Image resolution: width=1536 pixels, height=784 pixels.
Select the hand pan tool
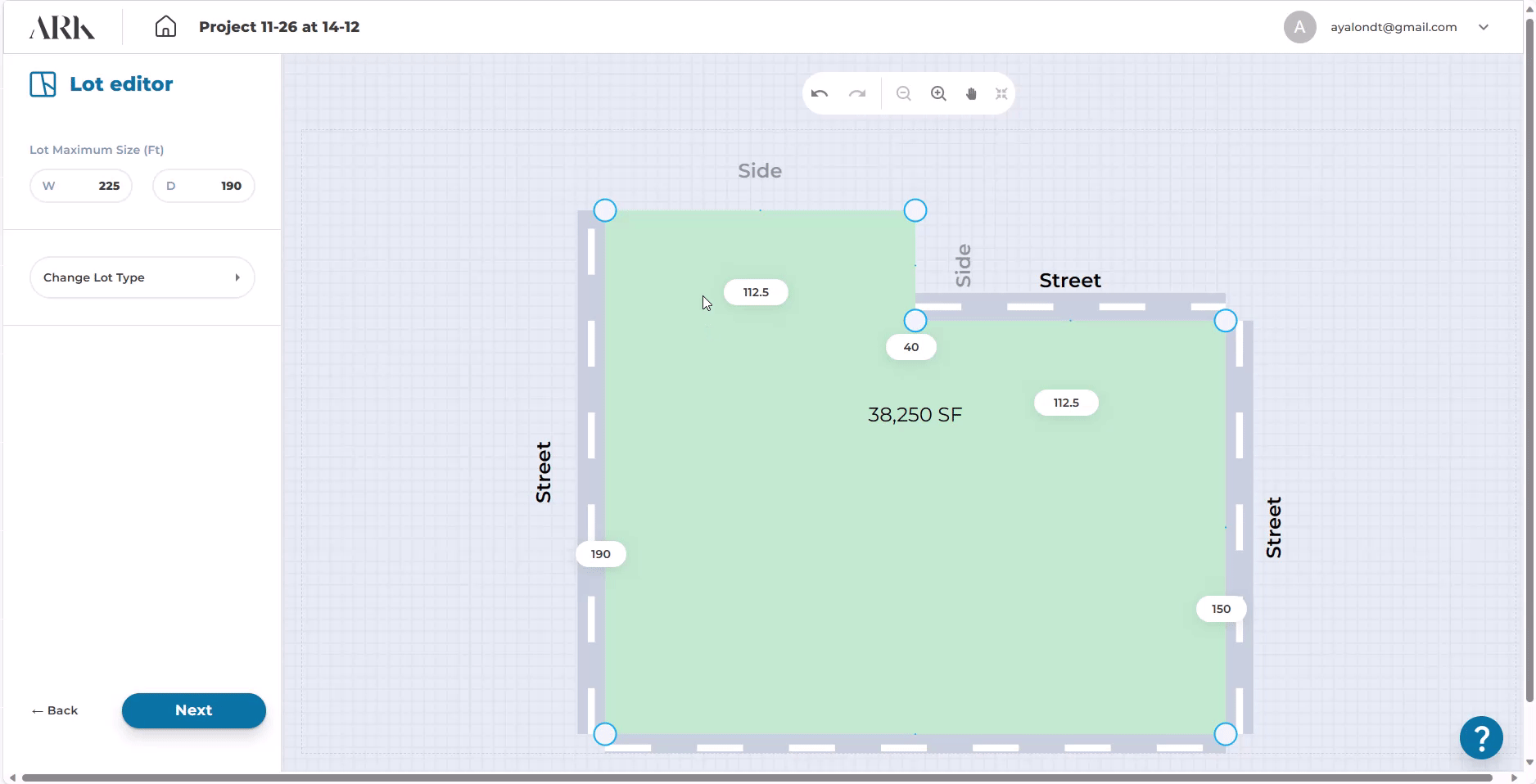click(x=971, y=94)
